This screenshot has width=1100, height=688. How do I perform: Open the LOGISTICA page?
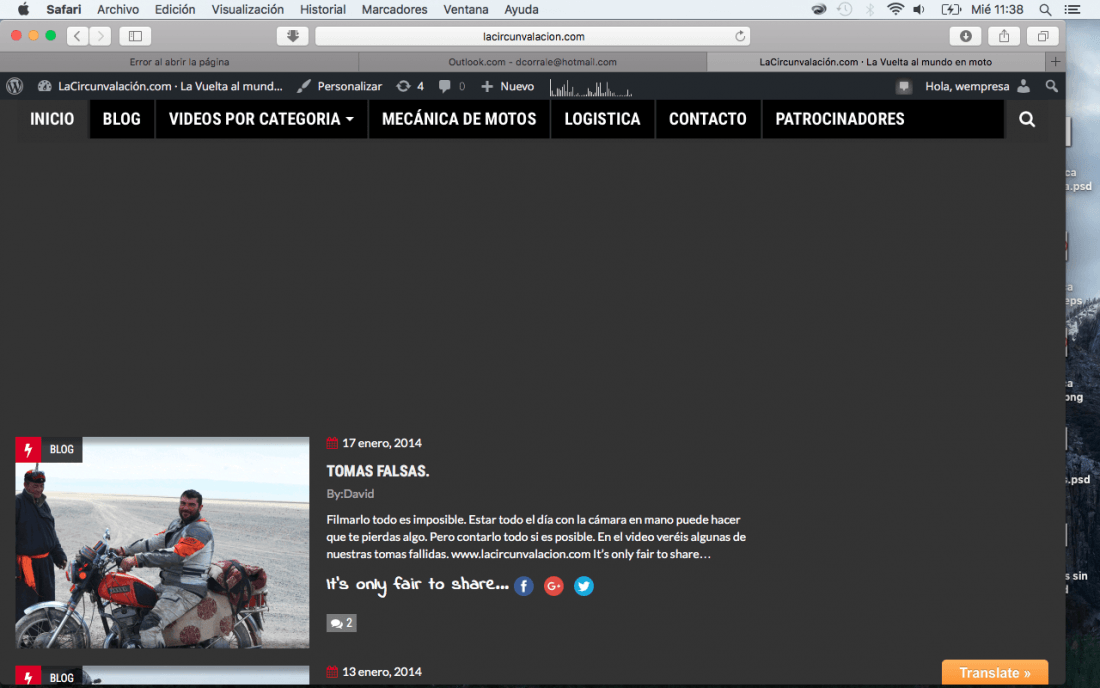point(603,119)
